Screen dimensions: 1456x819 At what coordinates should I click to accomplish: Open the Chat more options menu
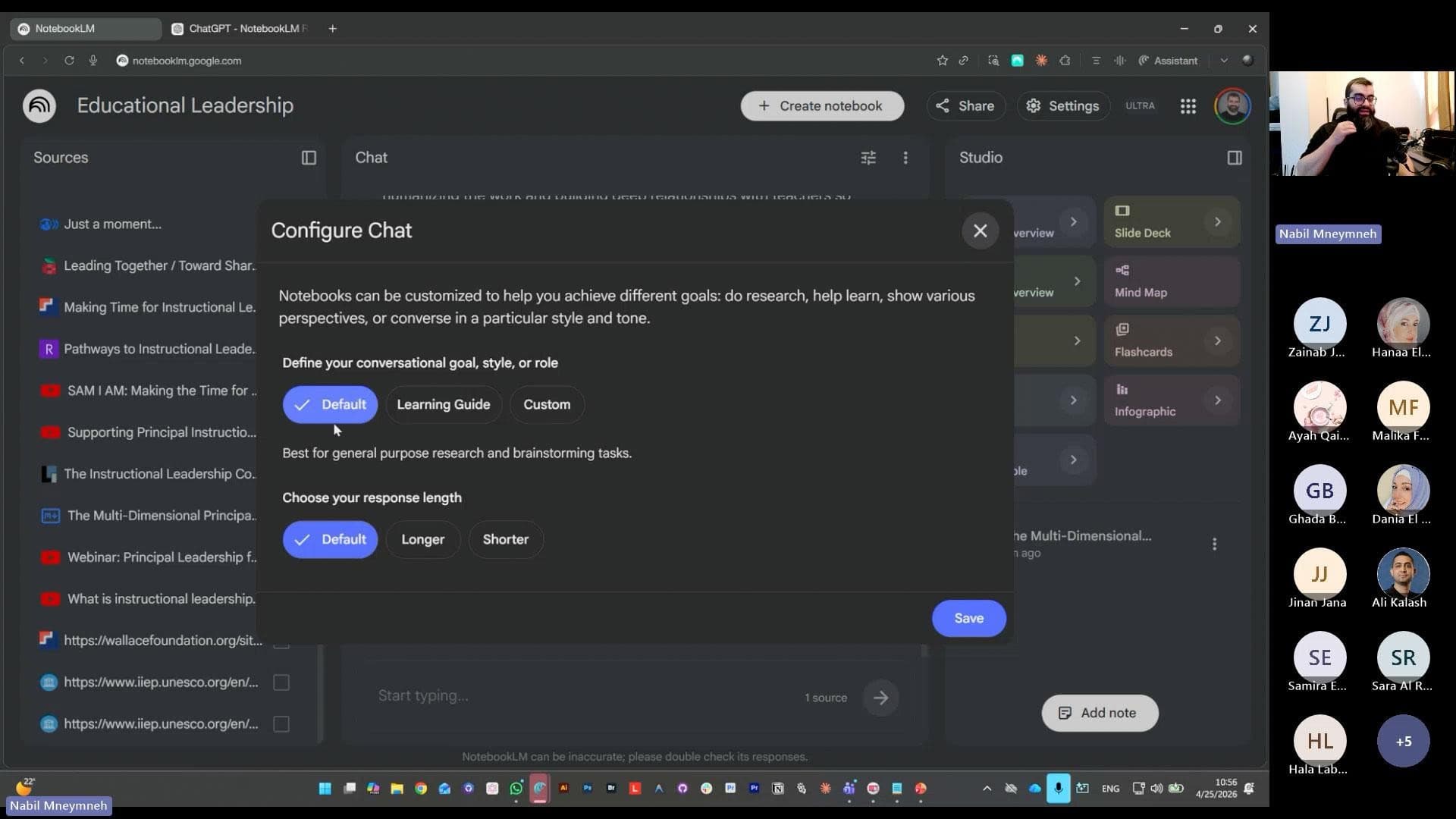905,158
